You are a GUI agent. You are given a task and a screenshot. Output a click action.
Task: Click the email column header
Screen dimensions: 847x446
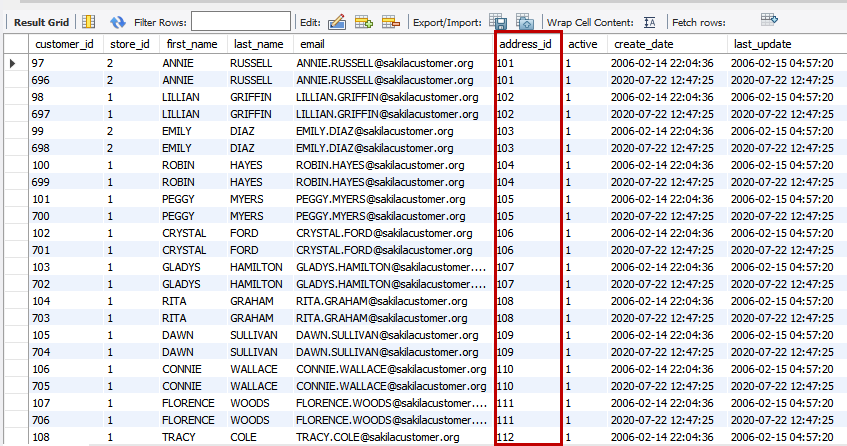312,44
